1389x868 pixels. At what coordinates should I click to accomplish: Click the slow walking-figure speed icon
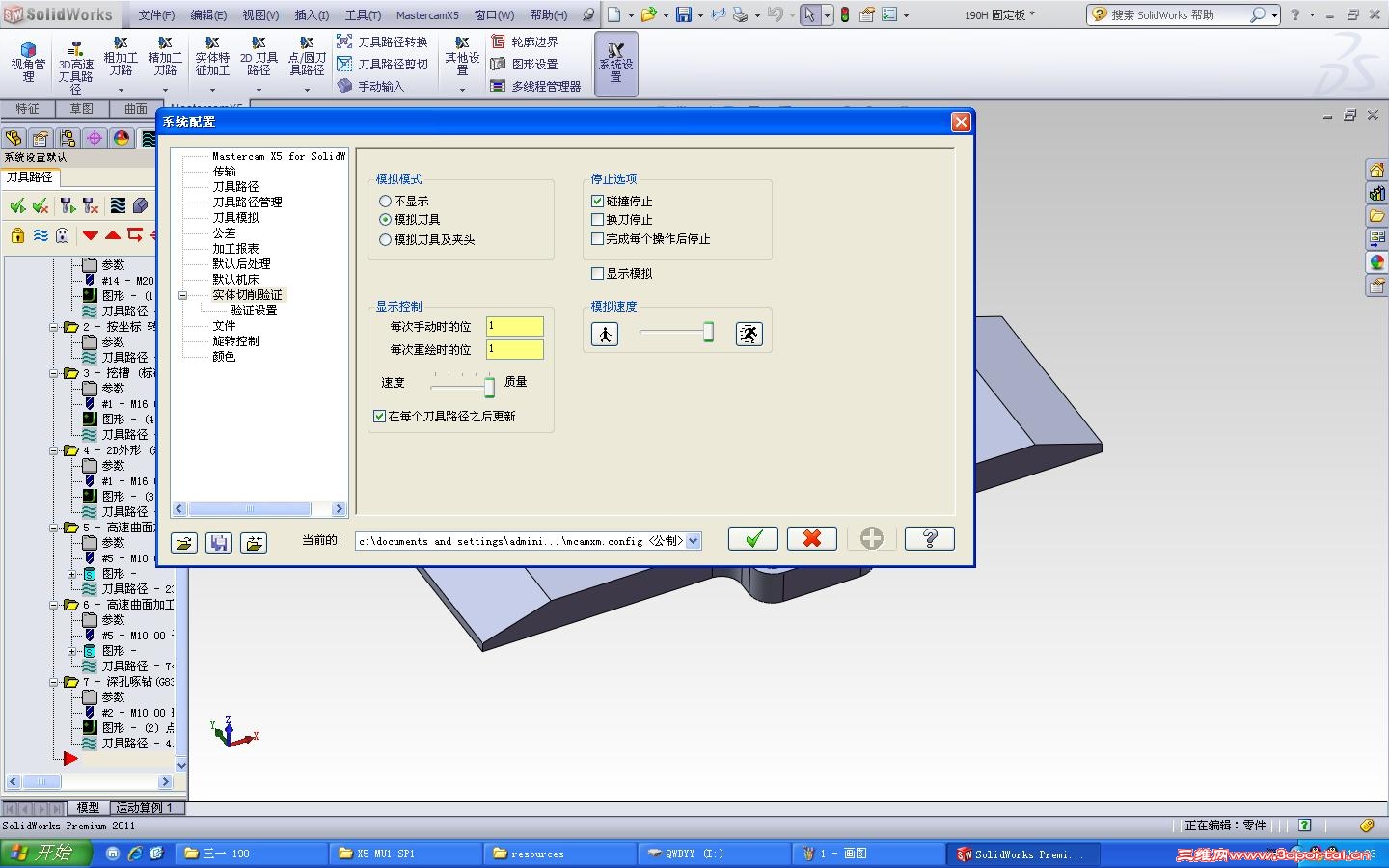coord(605,335)
